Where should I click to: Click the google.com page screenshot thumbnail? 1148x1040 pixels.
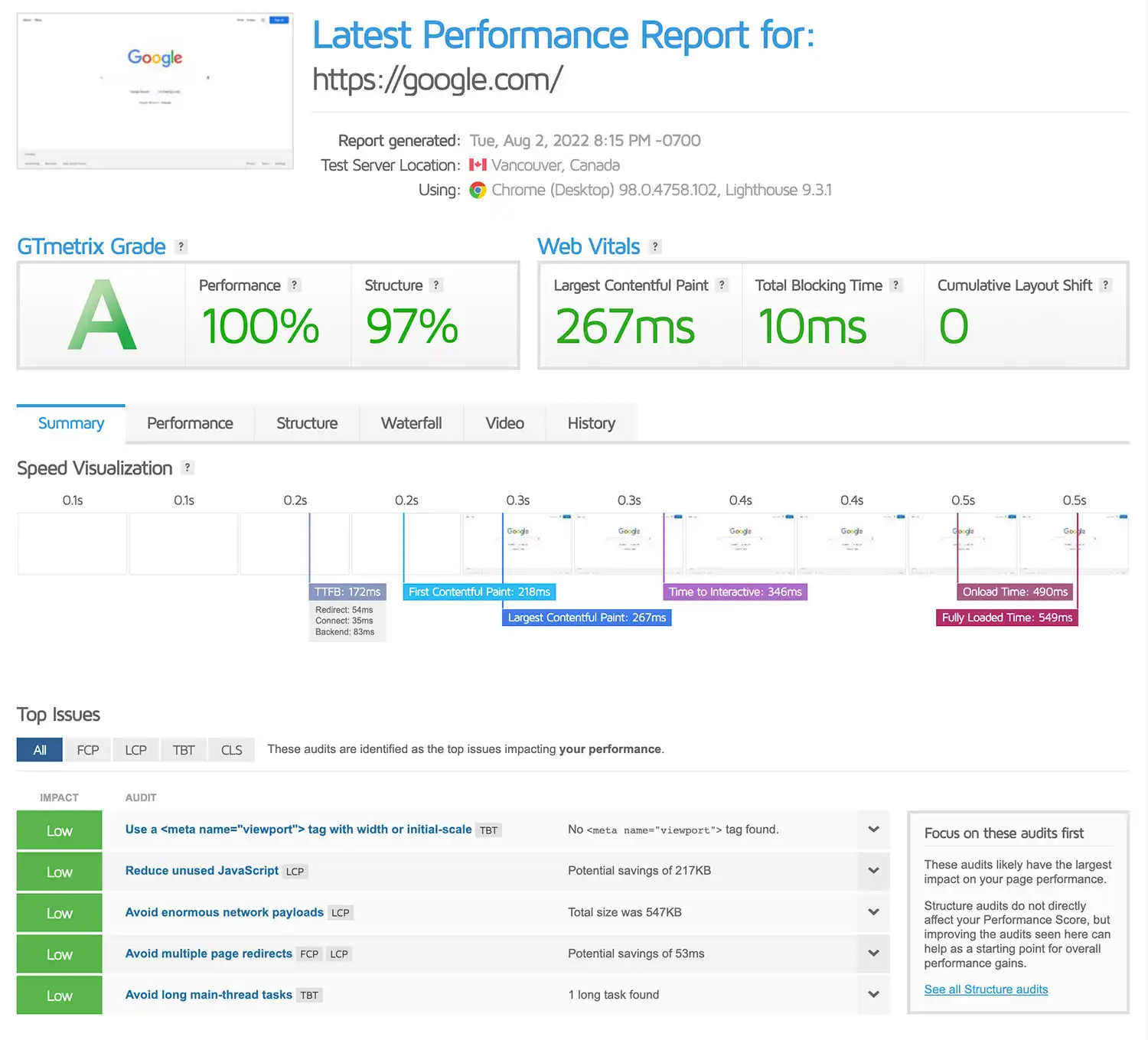(x=155, y=90)
